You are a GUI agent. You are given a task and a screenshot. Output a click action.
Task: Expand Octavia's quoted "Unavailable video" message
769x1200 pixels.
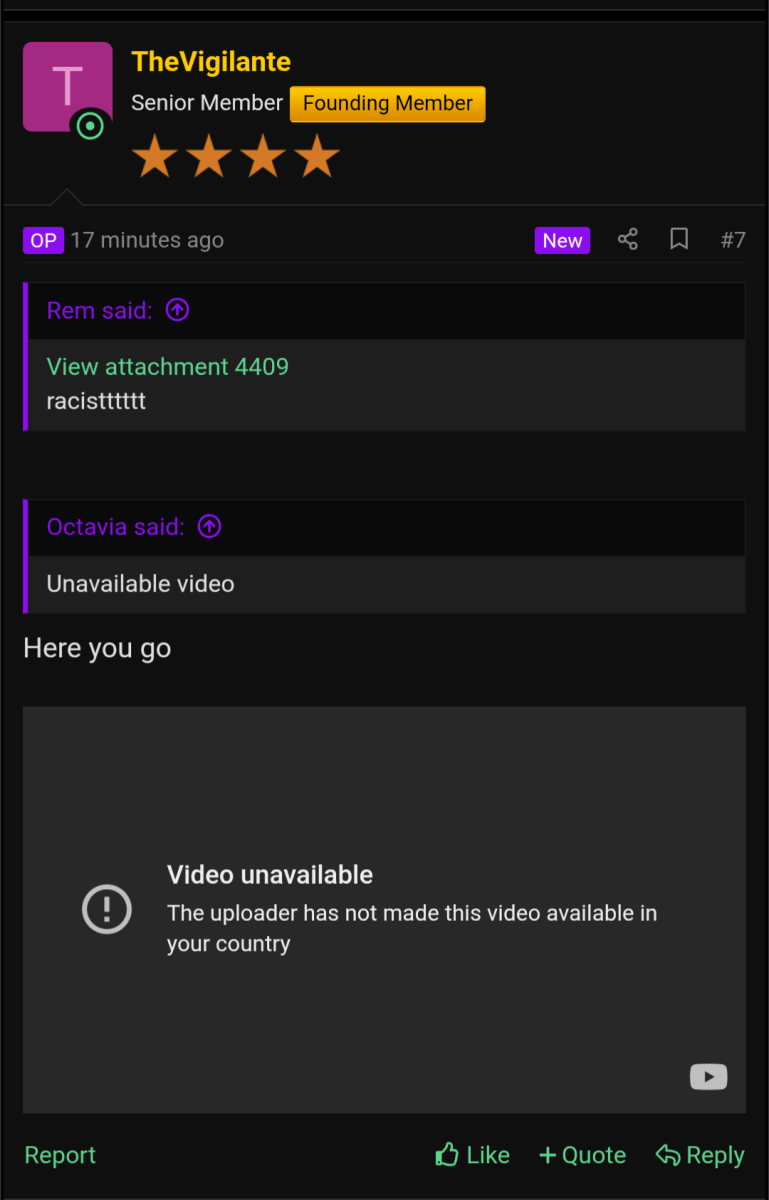(x=140, y=584)
